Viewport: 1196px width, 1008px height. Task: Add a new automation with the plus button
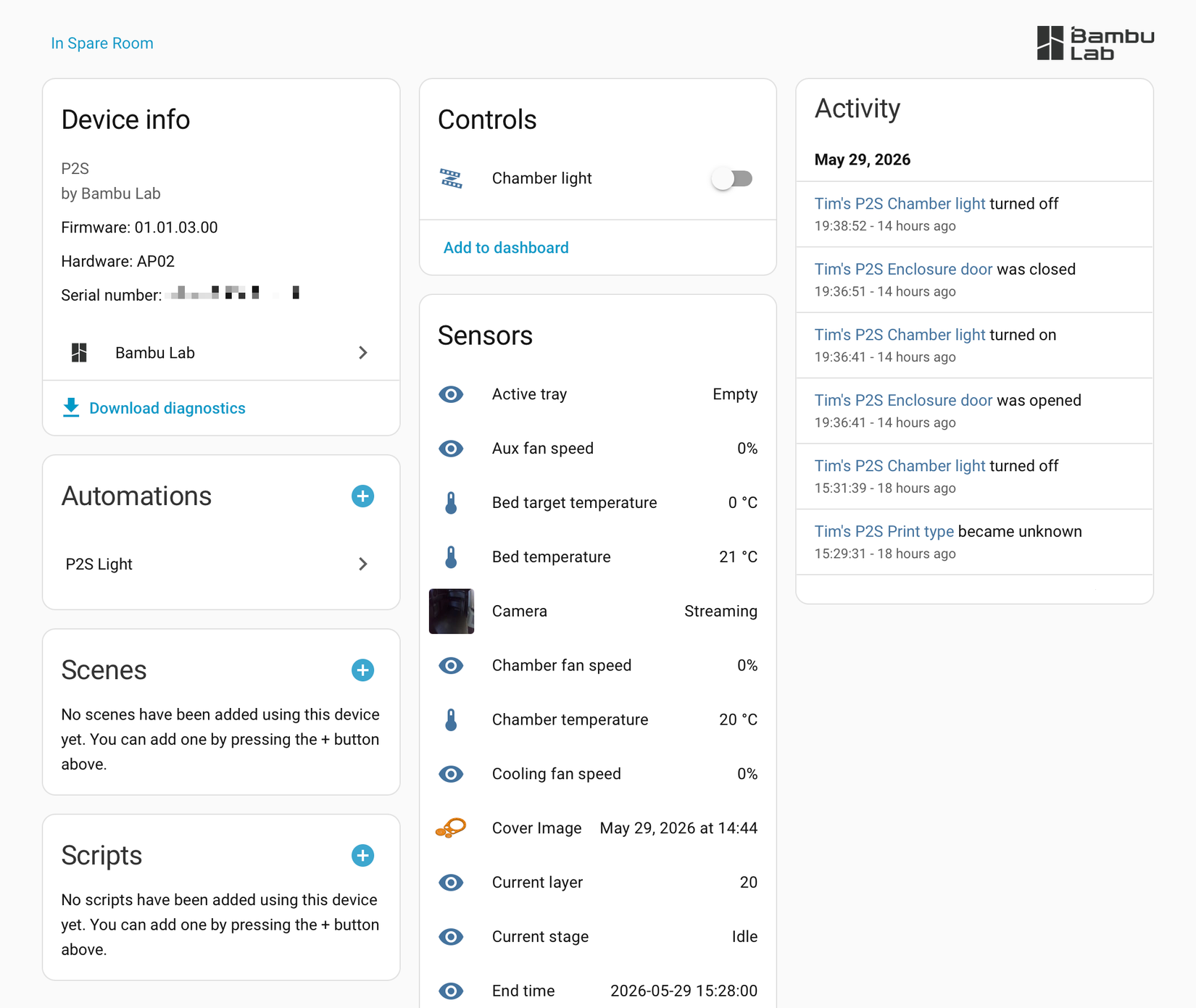coord(362,496)
